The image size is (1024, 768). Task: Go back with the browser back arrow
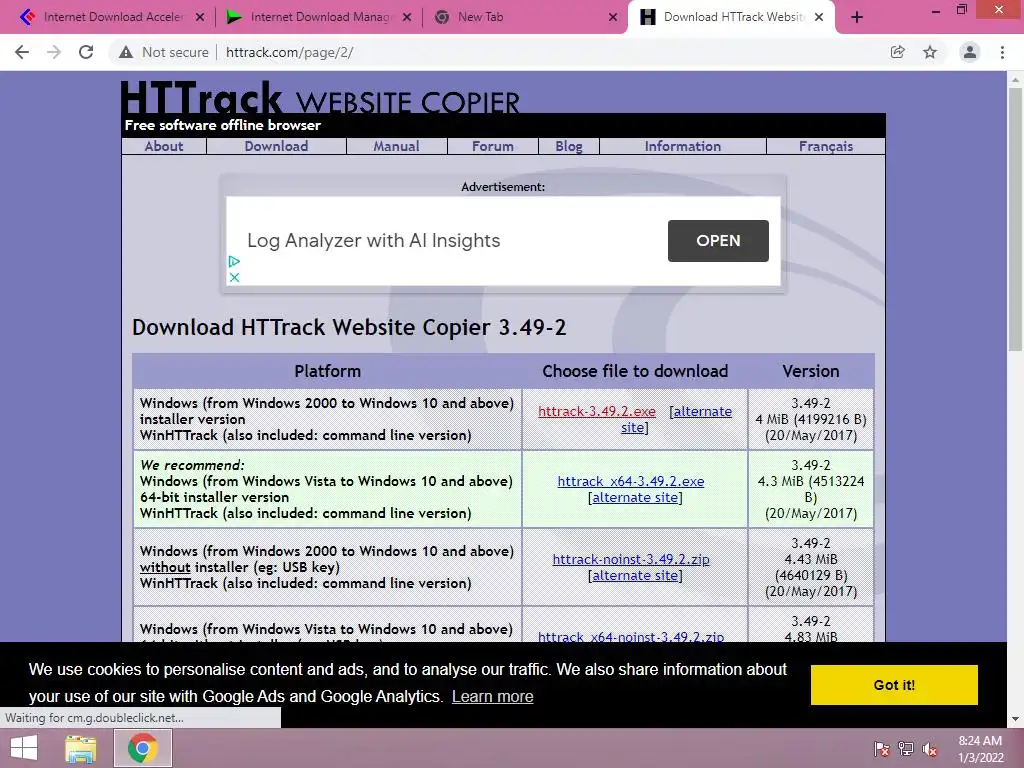22,52
